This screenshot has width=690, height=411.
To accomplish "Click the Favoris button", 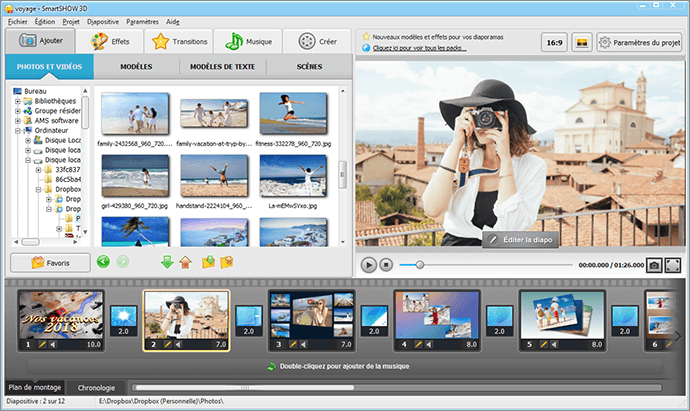I will coord(50,263).
